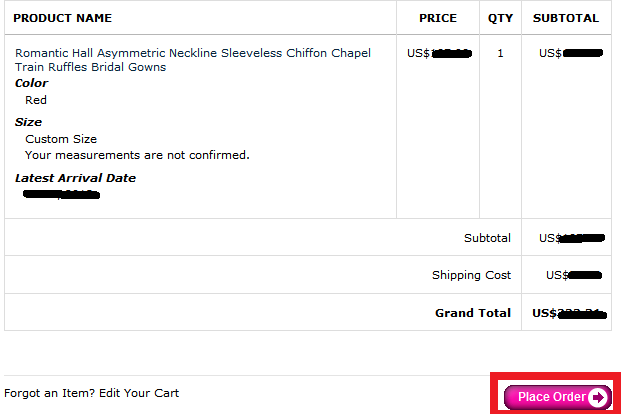The width and height of the screenshot is (621, 414).
Task: Click the Color label
Action: pyautogui.click(x=31, y=83)
